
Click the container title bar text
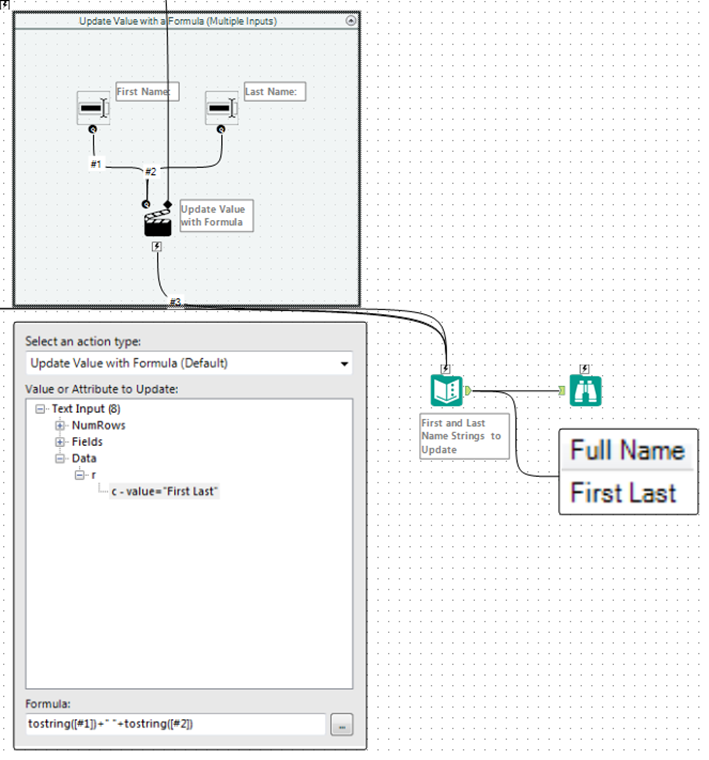(x=178, y=21)
